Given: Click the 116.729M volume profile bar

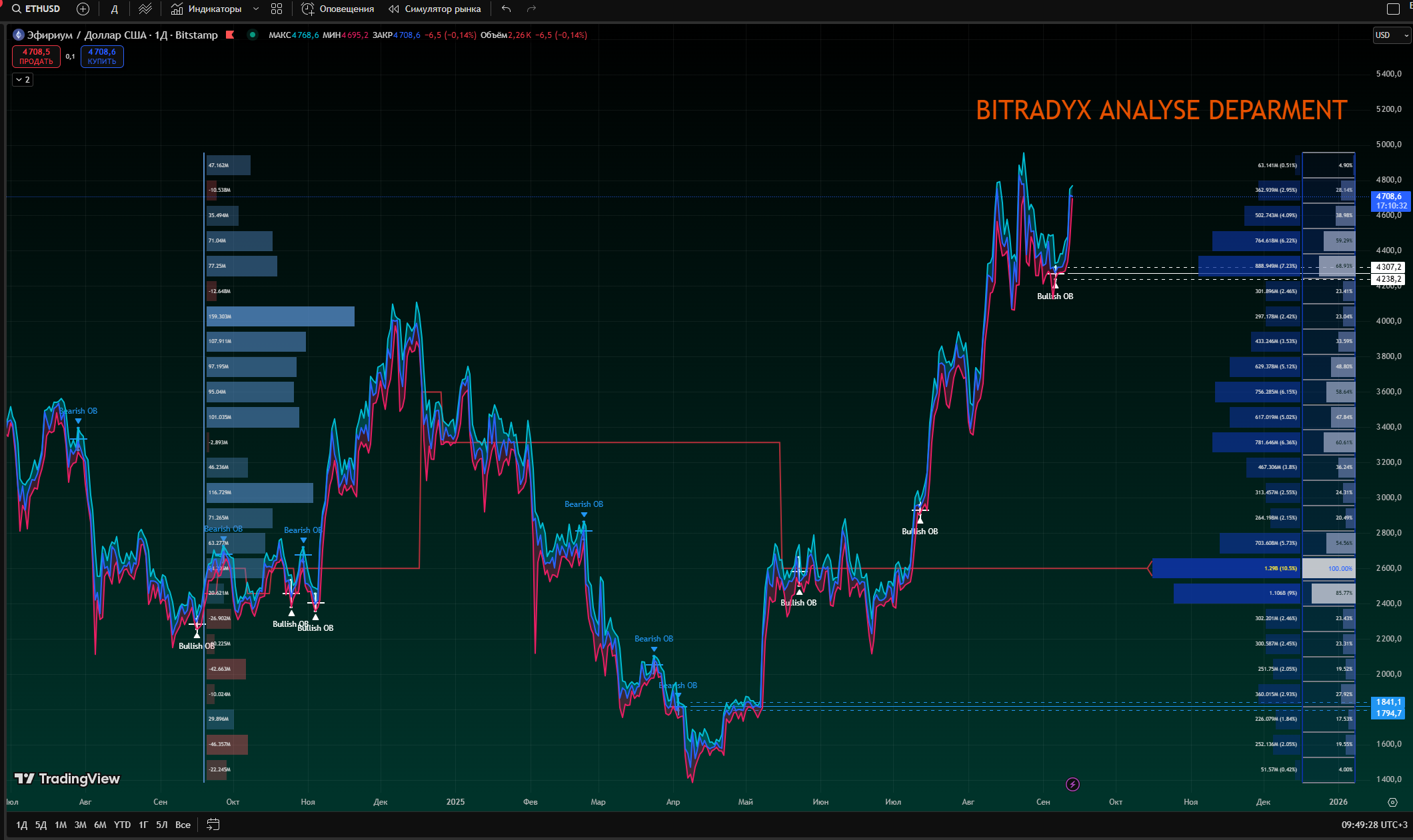Looking at the screenshot, I should click(259, 493).
